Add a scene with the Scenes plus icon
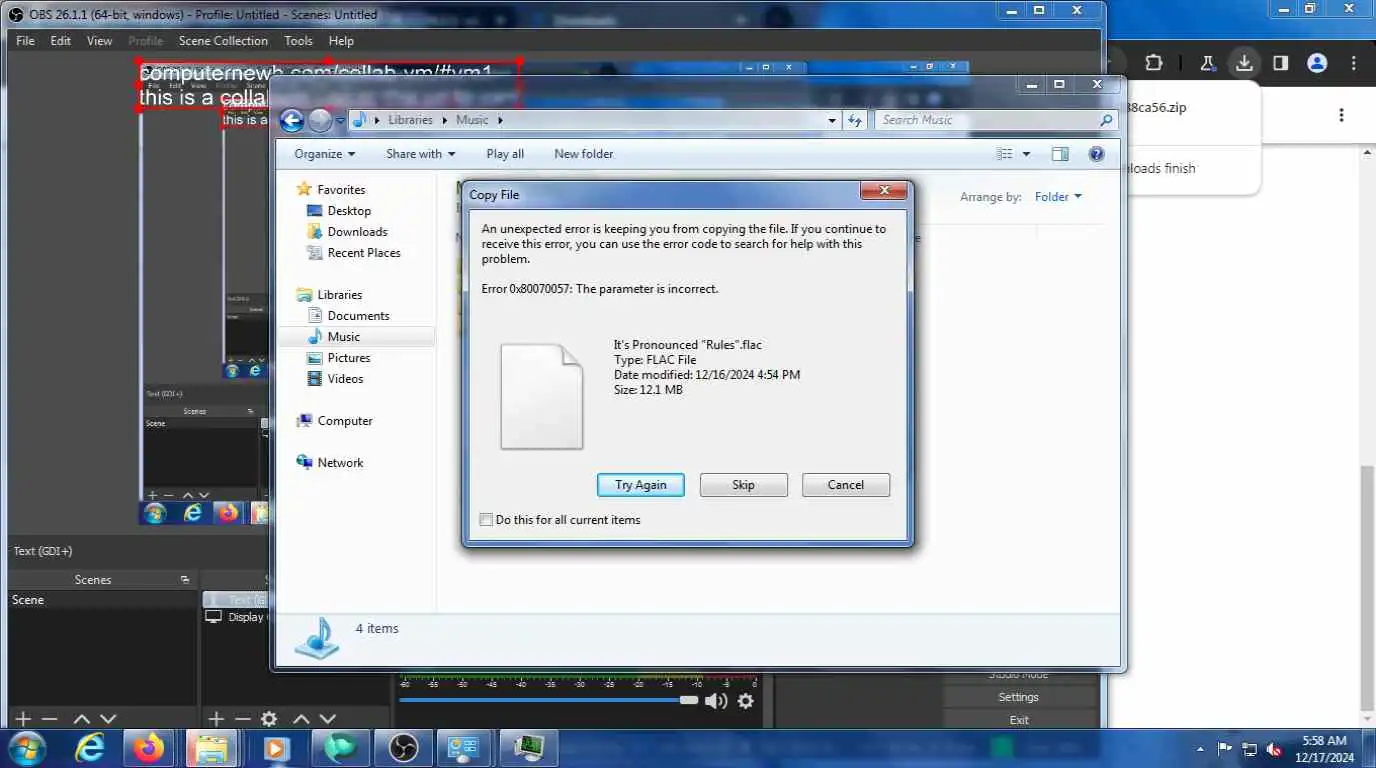 click(23, 719)
